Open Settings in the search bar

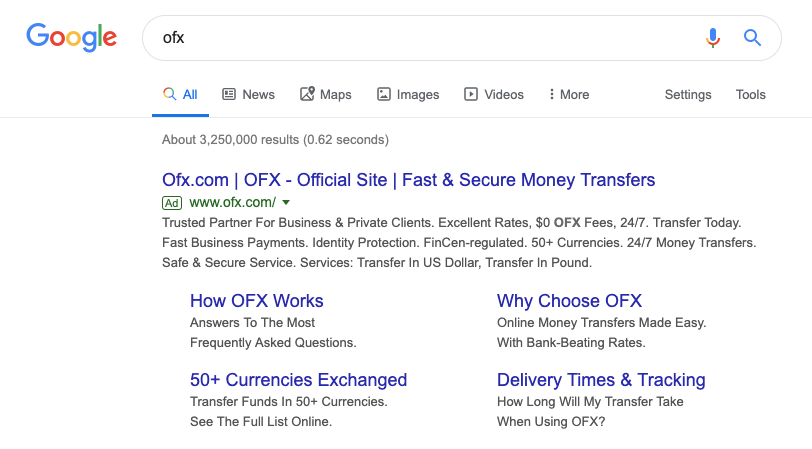[x=688, y=94]
